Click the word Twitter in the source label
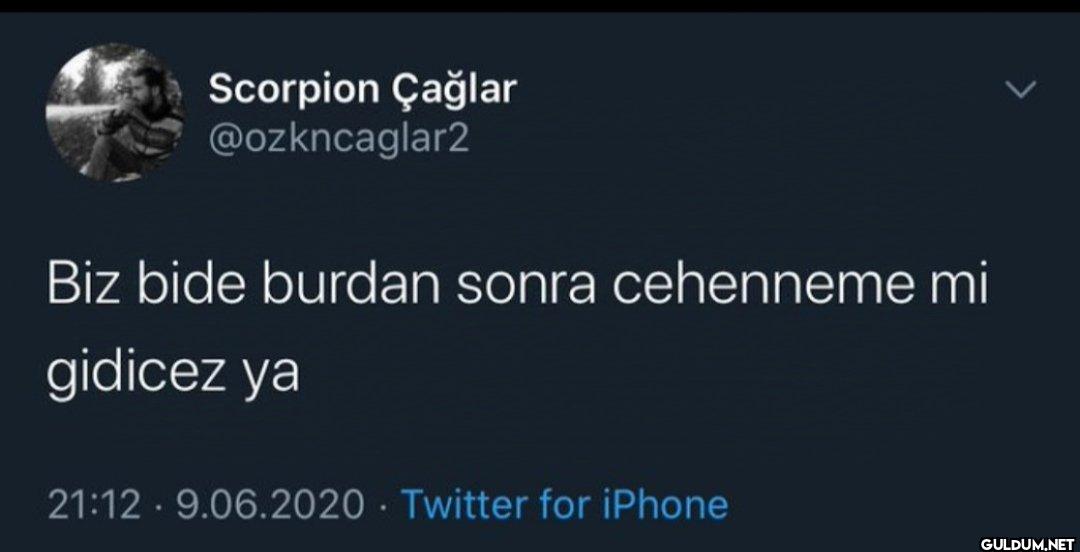This screenshot has width=1080, height=552. [461, 504]
